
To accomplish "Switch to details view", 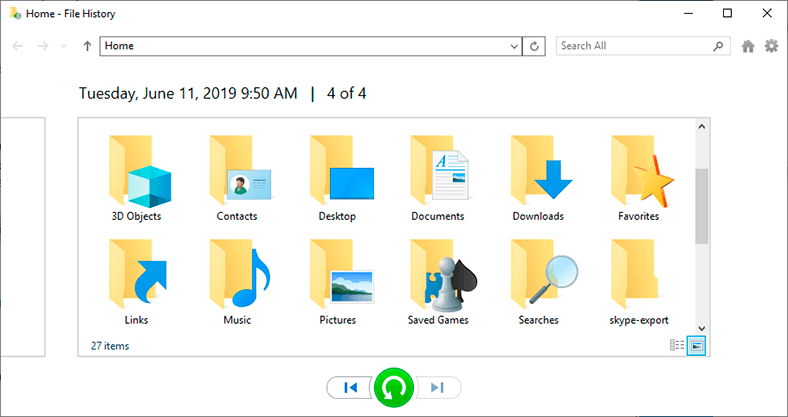I will [677, 345].
